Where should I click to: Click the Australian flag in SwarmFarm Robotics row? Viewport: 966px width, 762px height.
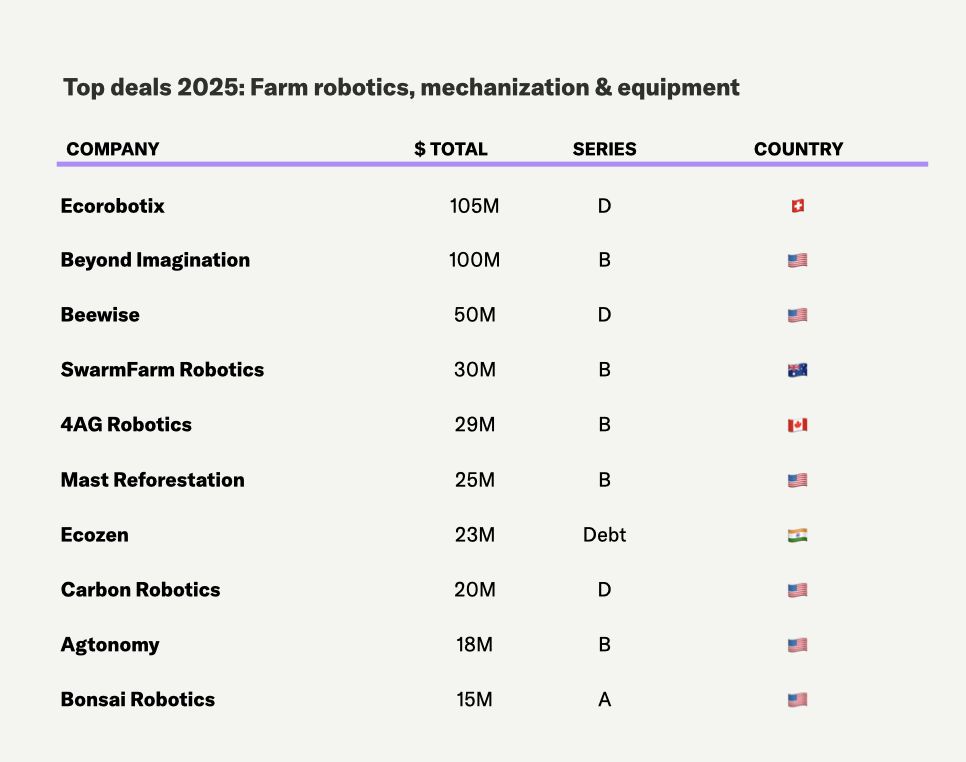797,370
